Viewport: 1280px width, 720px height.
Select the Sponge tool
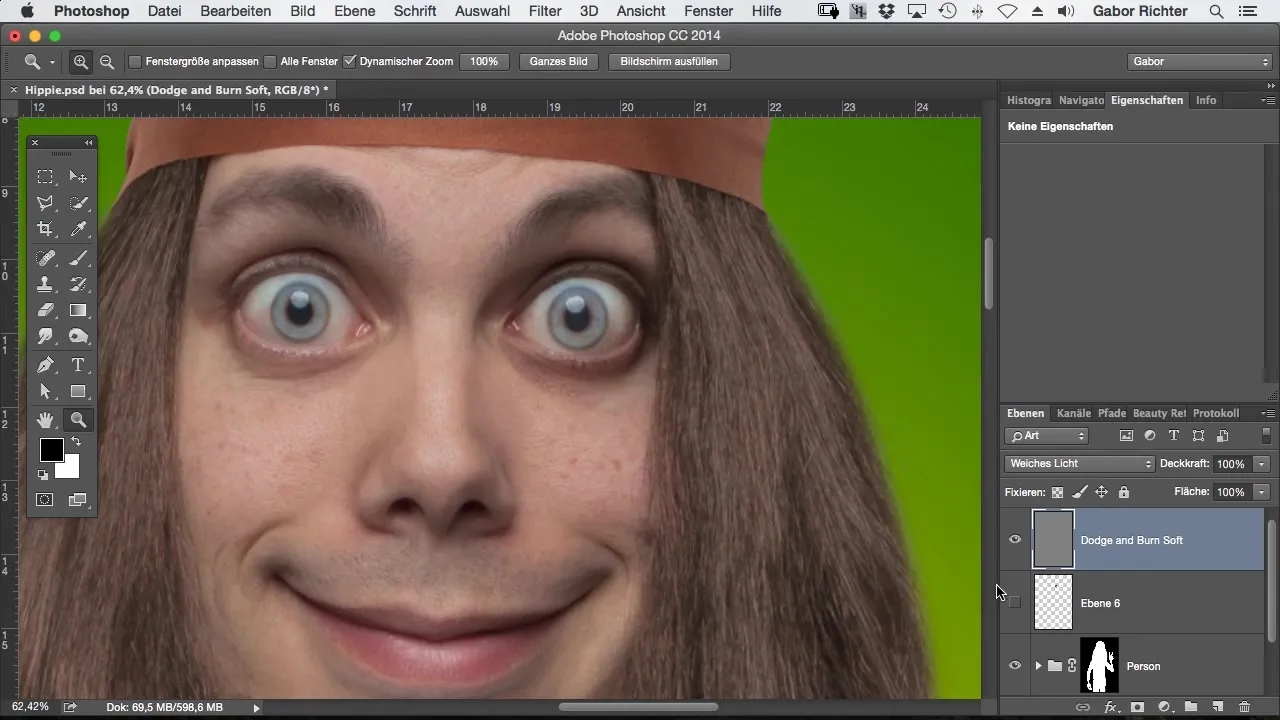pos(78,337)
